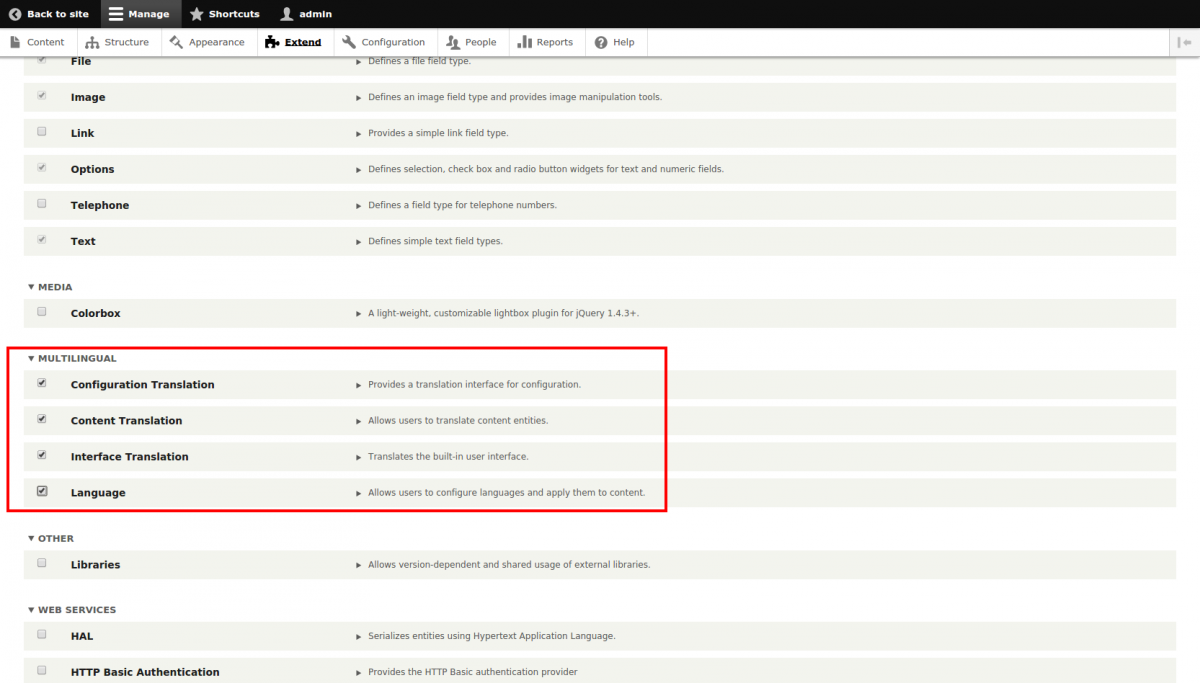Viewport: 1200px width, 683px height.
Task: Click the Back to site arrow icon
Action: (15, 14)
